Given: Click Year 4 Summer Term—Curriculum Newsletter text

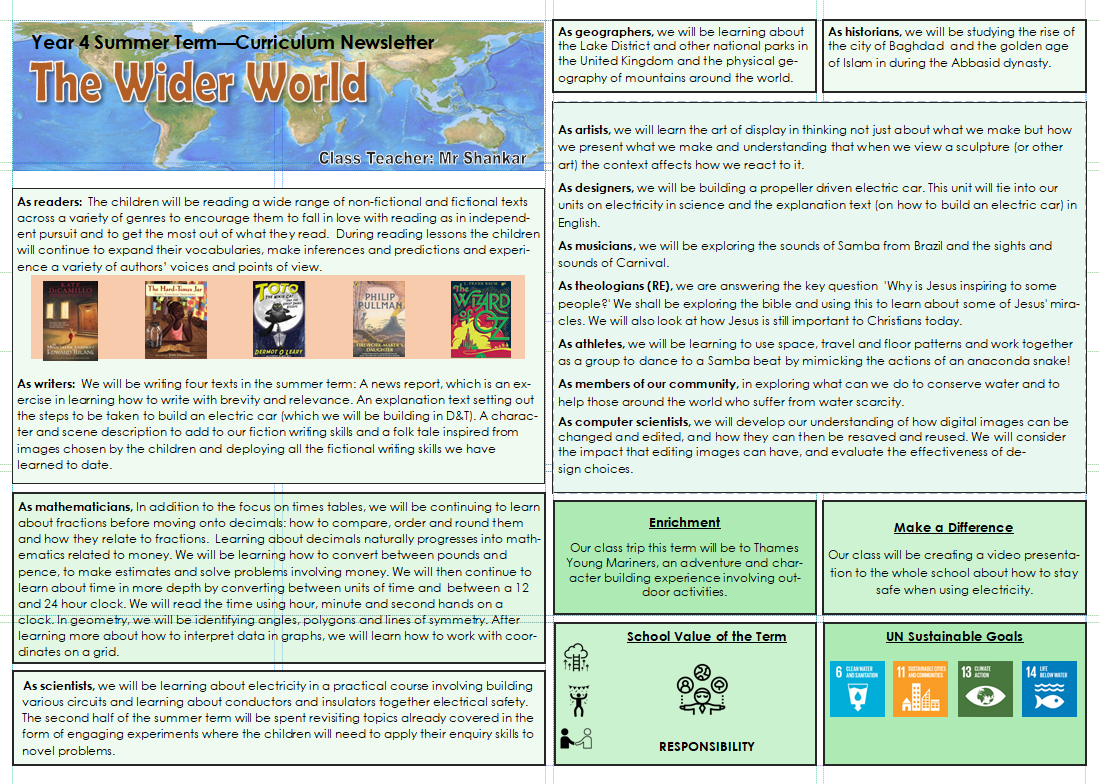Looking at the screenshot, I should click(233, 43).
